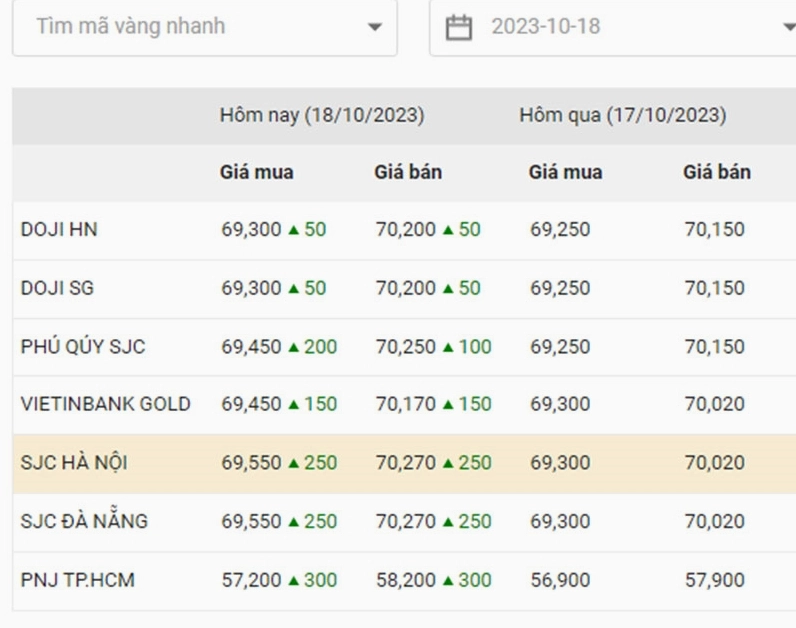Screen dimensions: 796x628
Task: Select the 2023-10-18 date field
Action: coord(613,27)
